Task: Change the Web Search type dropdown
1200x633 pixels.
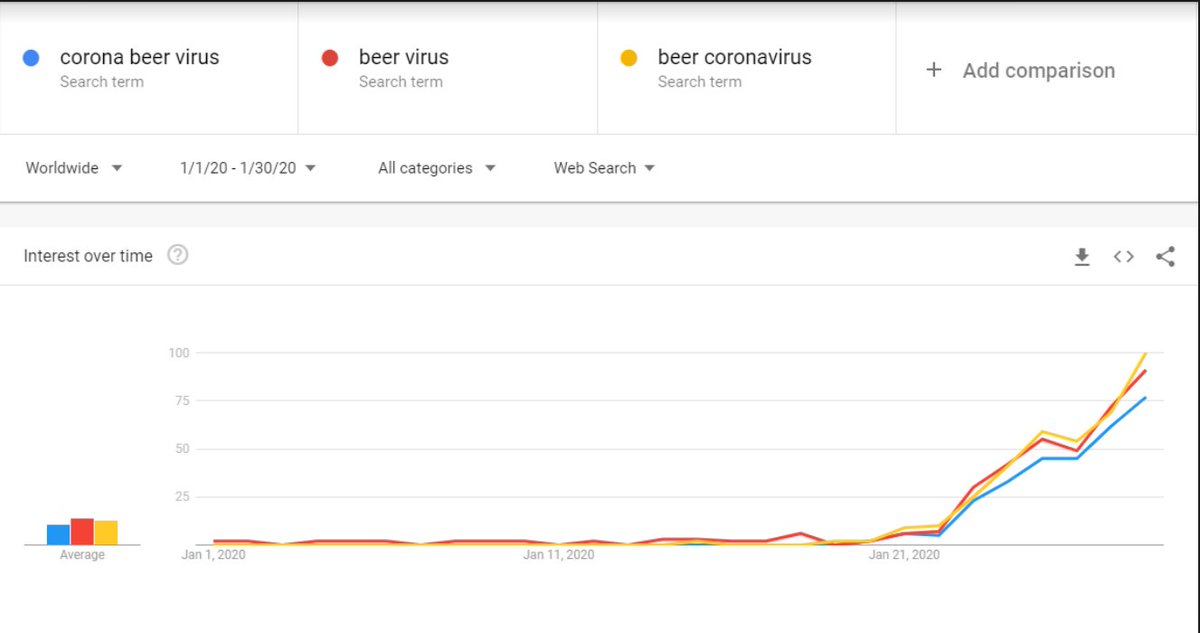Action: coord(605,168)
